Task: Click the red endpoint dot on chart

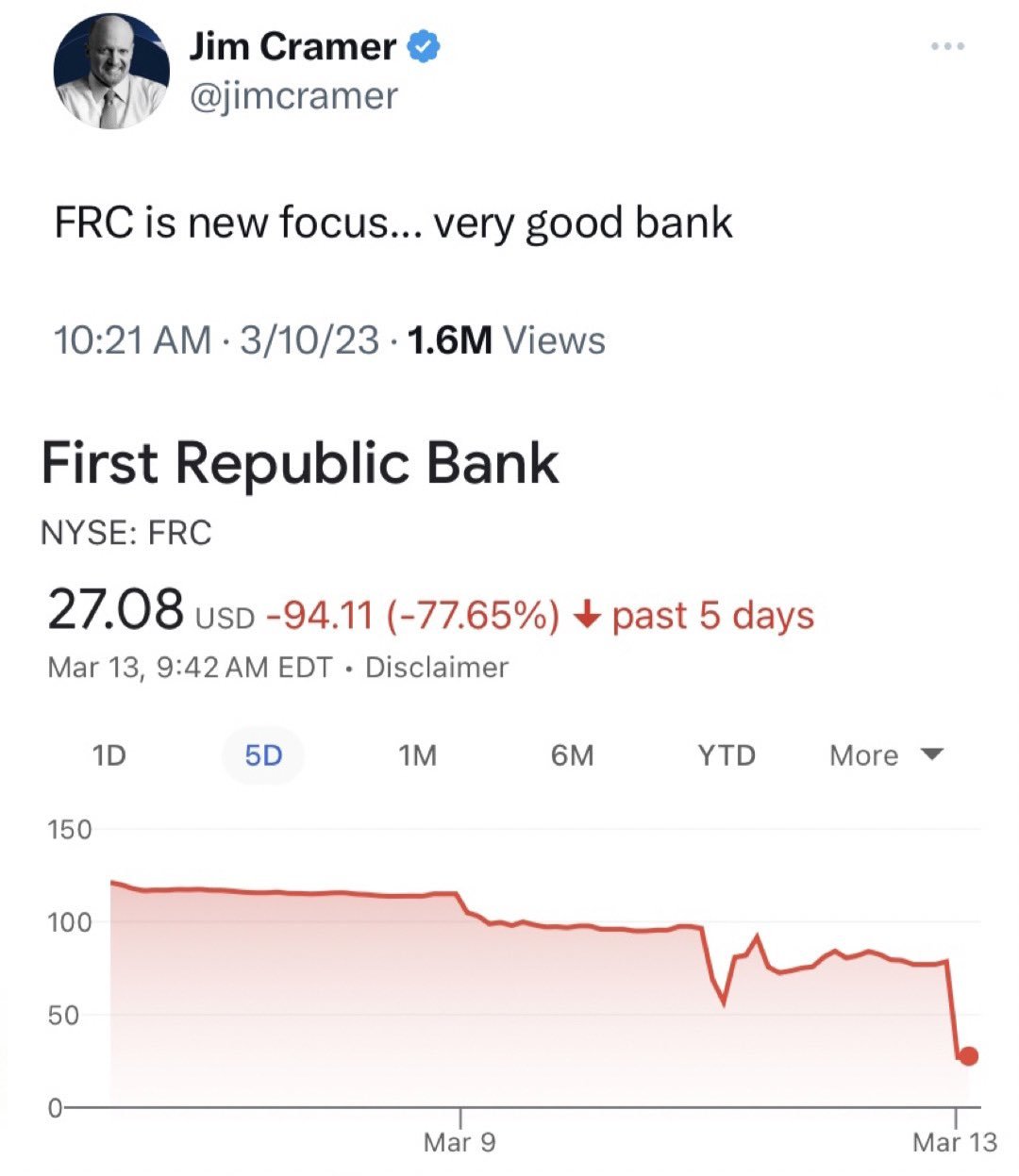Action: point(968,1056)
